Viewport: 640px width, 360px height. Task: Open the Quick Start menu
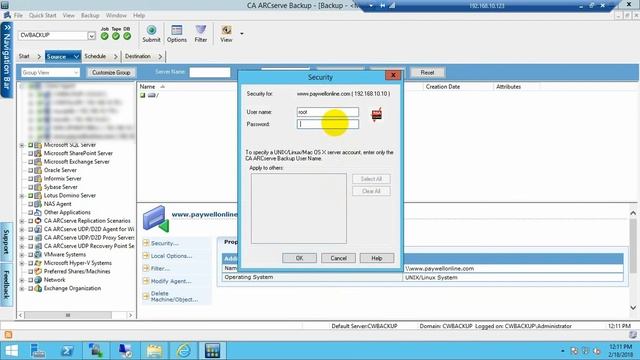42,15
